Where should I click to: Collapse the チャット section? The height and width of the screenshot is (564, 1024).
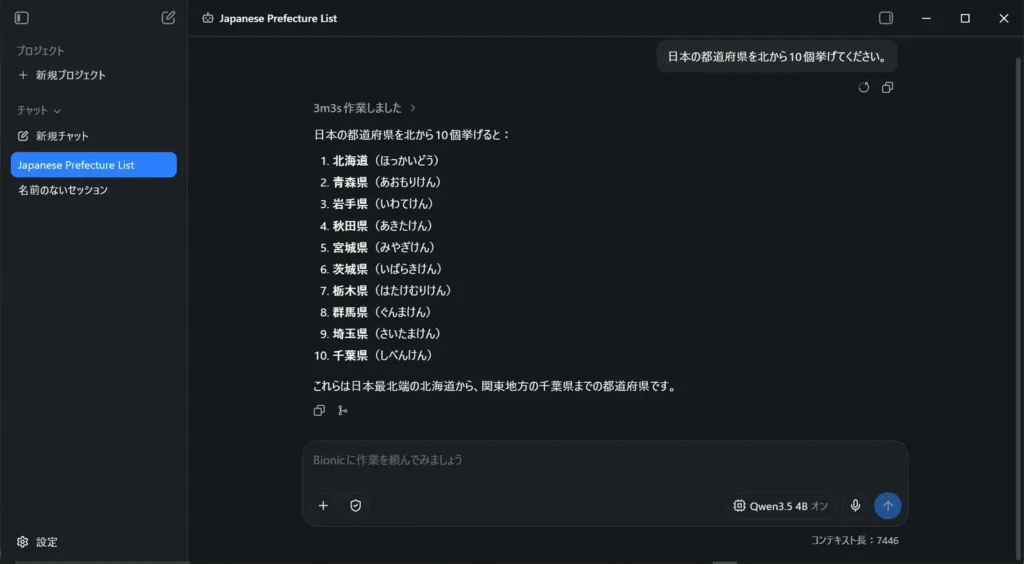pyautogui.click(x=39, y=110)
